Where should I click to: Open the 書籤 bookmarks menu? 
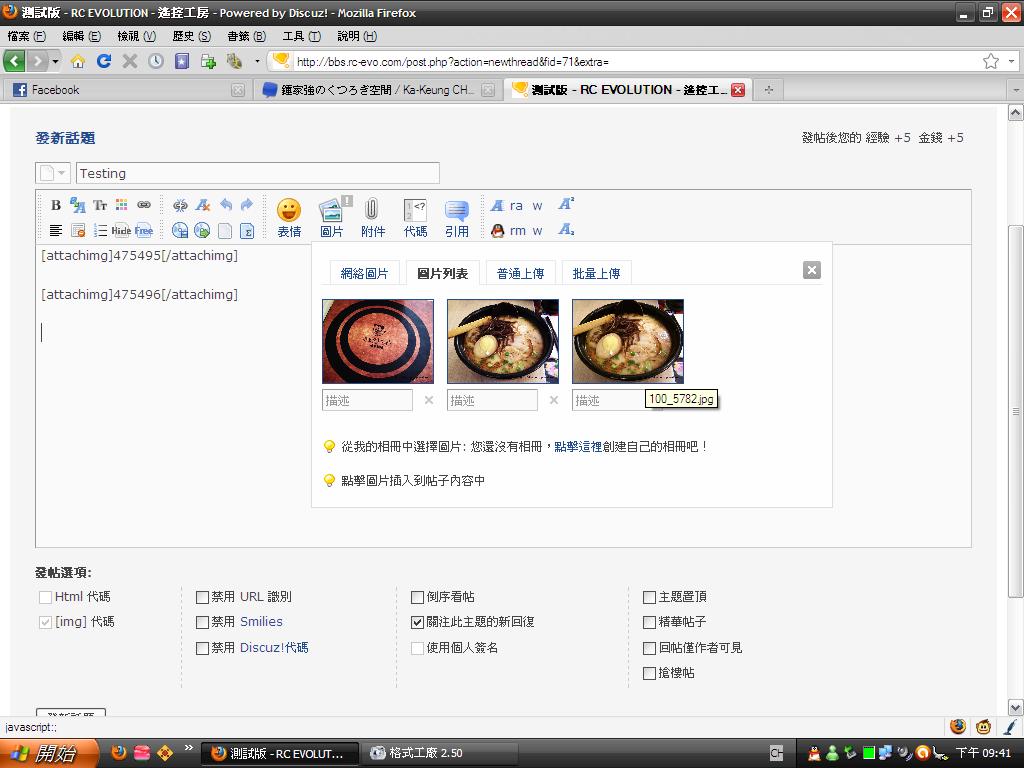(x=246, y=36)
